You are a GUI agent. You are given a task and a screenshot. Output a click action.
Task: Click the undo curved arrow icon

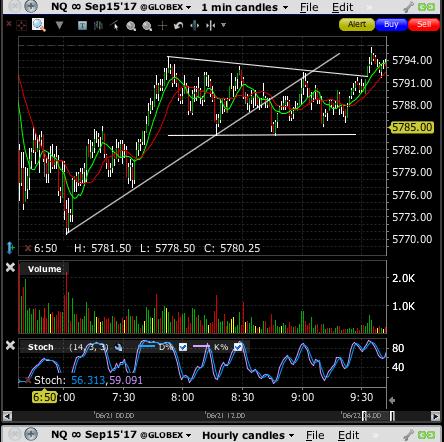coord(179,25)
